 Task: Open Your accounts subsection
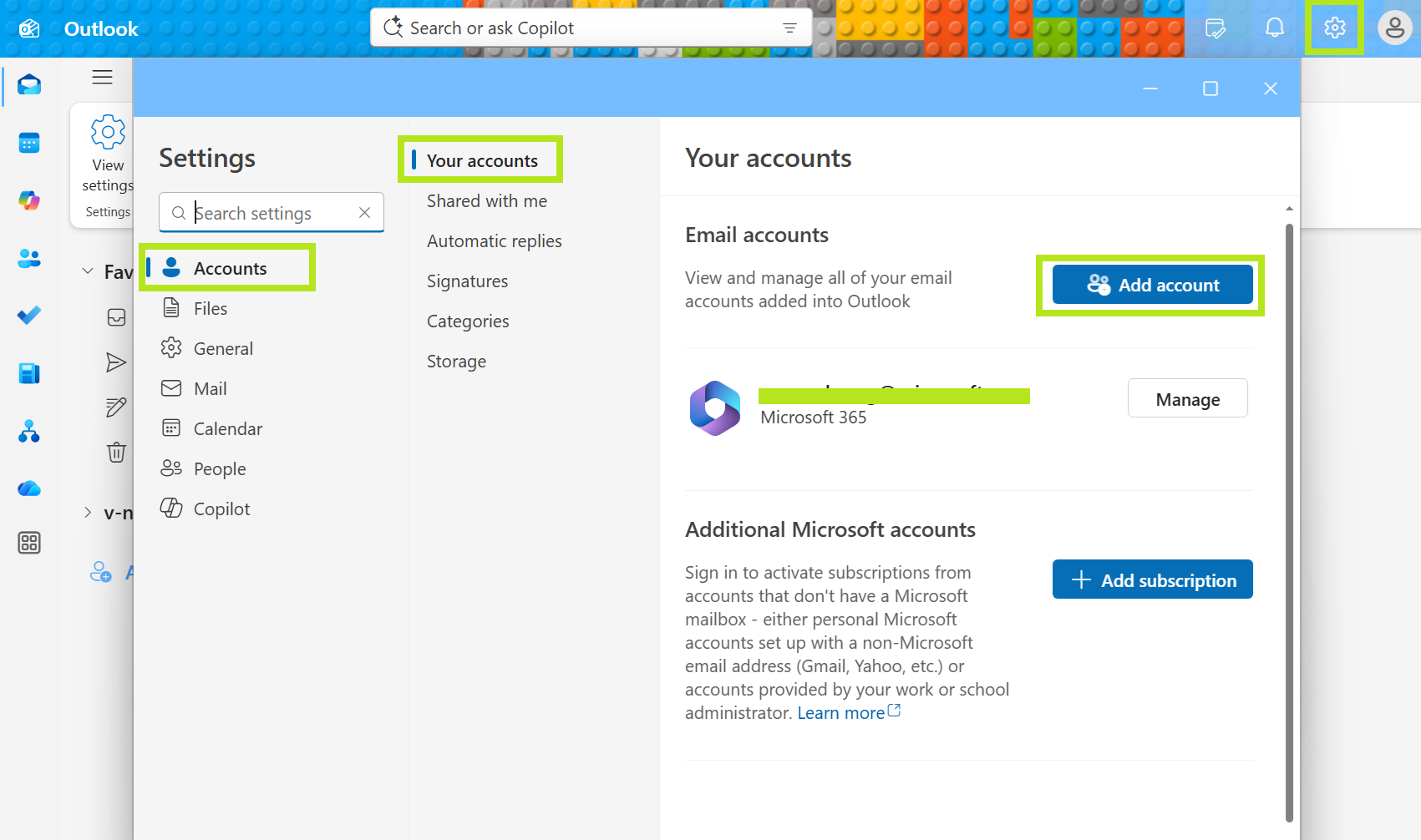click(481, 160)
